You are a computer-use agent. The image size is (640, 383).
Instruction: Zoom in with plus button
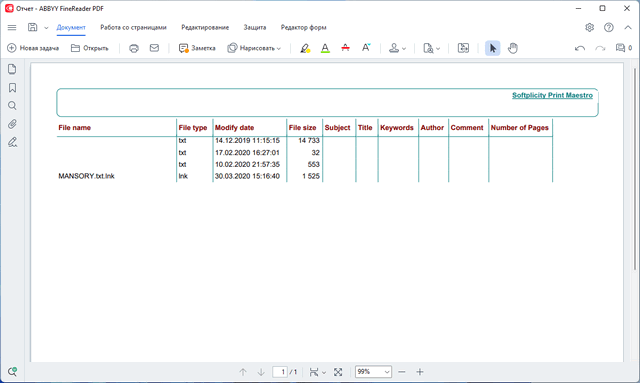tap(420, 372)
